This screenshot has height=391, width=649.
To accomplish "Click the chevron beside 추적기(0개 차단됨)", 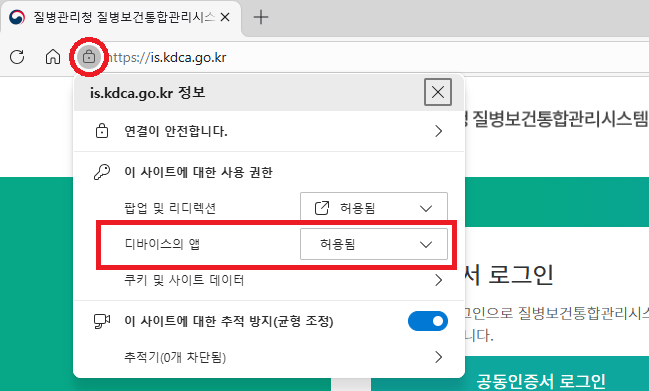I will pos(438,357).
